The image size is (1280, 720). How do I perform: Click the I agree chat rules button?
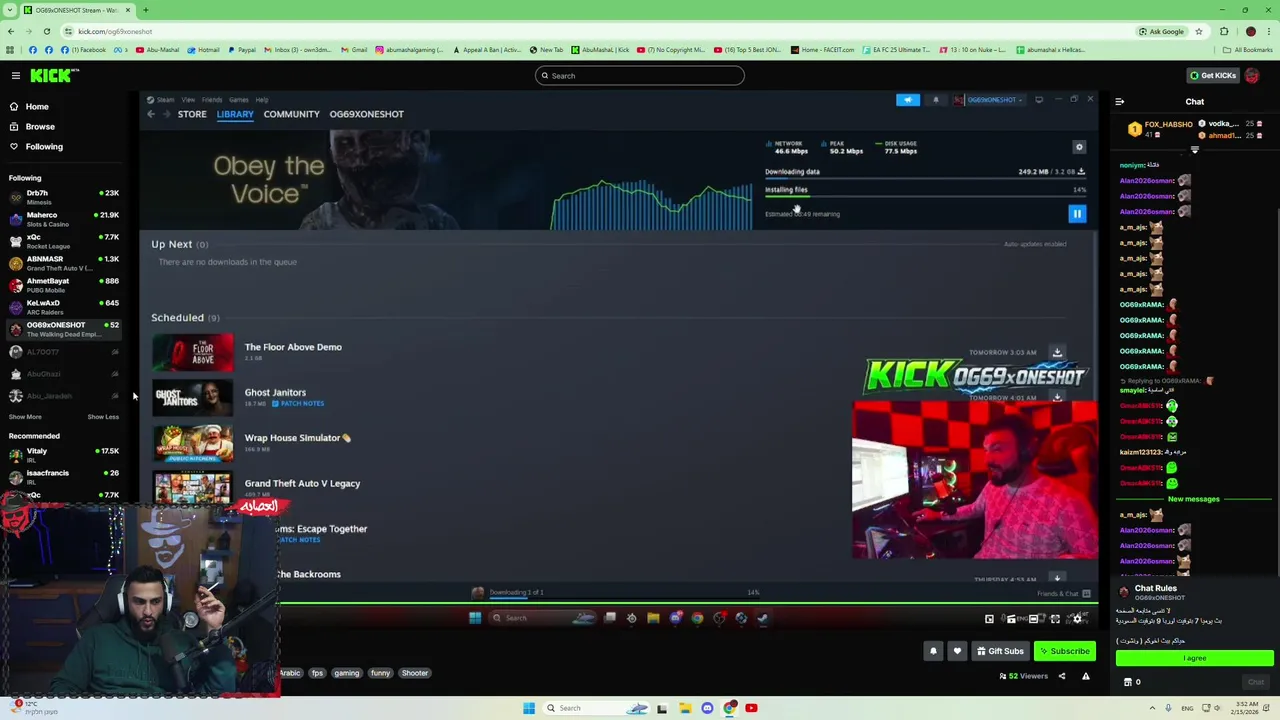pos(1194,658)
